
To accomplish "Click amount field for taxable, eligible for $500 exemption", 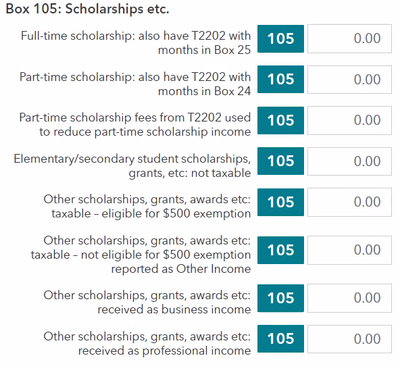I will point(349,202).
